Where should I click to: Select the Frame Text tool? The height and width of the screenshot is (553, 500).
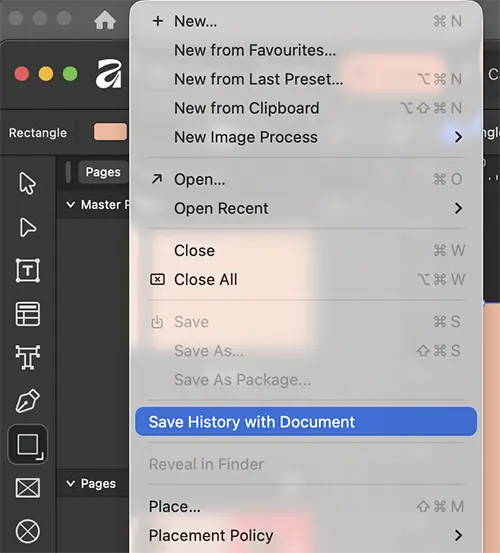[x=28, y=271]
